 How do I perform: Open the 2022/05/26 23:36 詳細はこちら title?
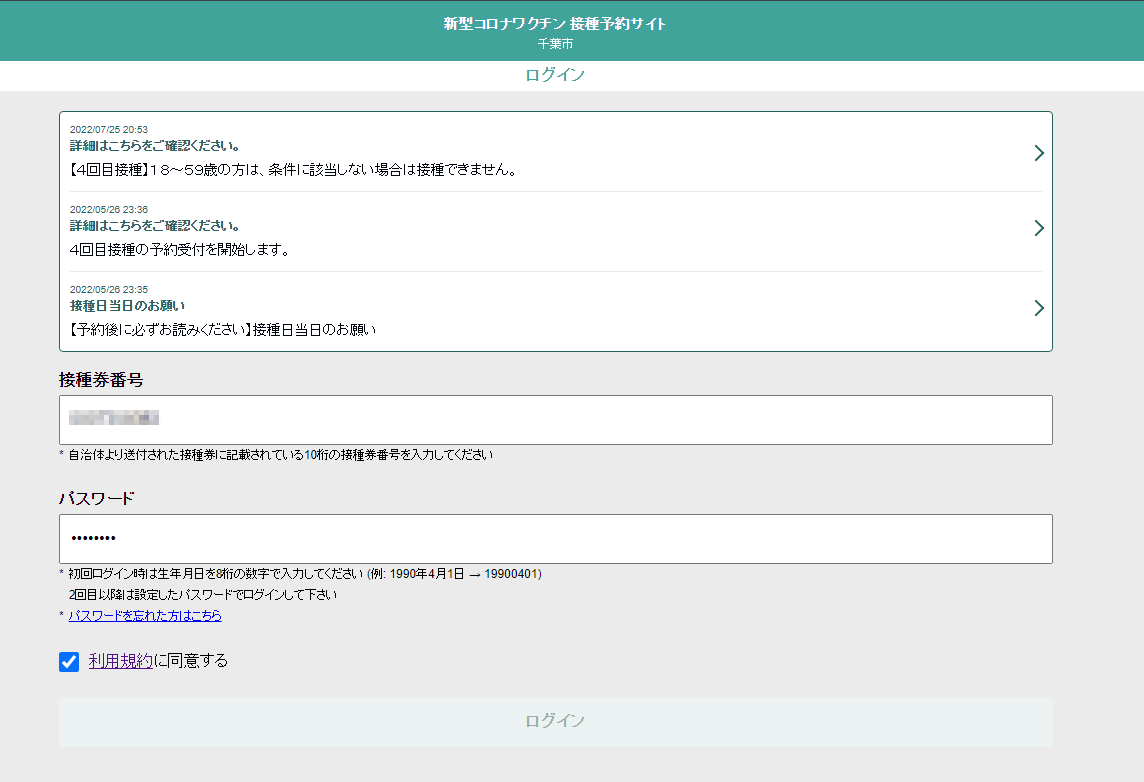tap(154, 226)
